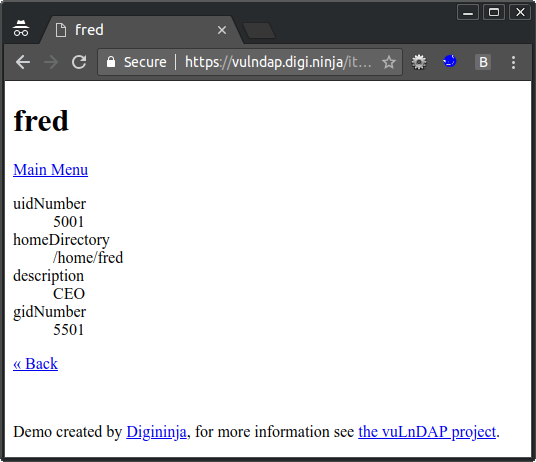This screenshot has width=536, height=462.
Task: Click the browser back arrow
Action: pyautogui.click(x=23, y=62)
